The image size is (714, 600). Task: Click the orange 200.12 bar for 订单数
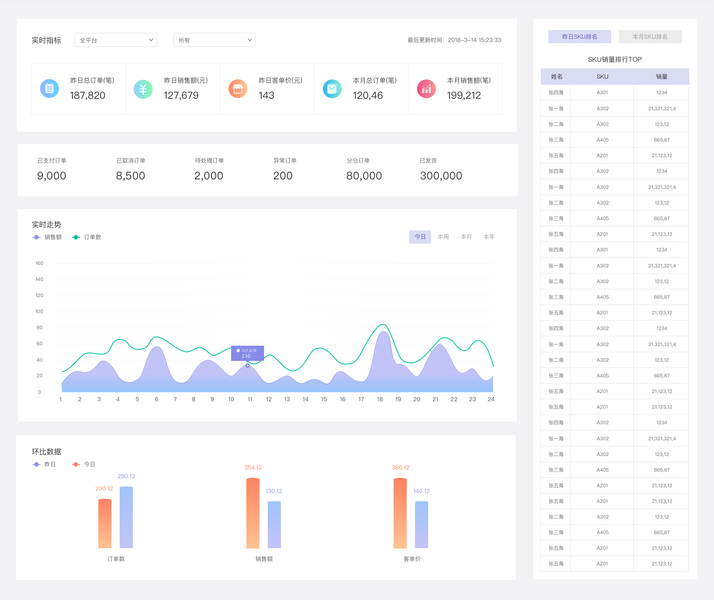click(105, 524)
